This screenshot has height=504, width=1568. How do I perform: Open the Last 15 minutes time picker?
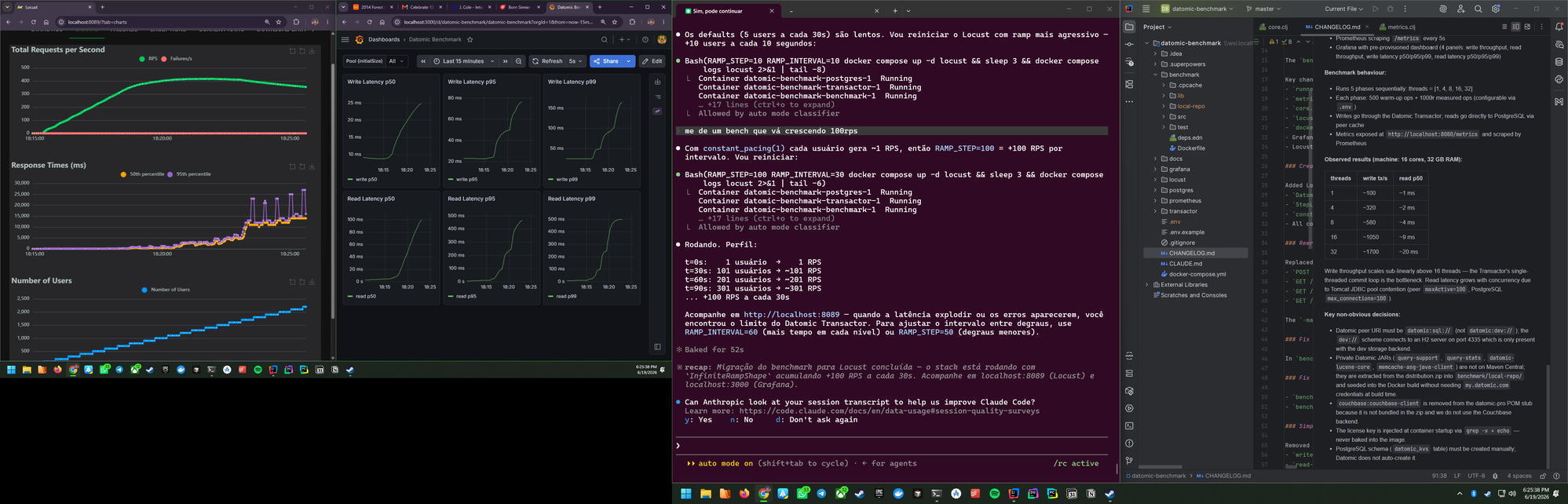464,61
